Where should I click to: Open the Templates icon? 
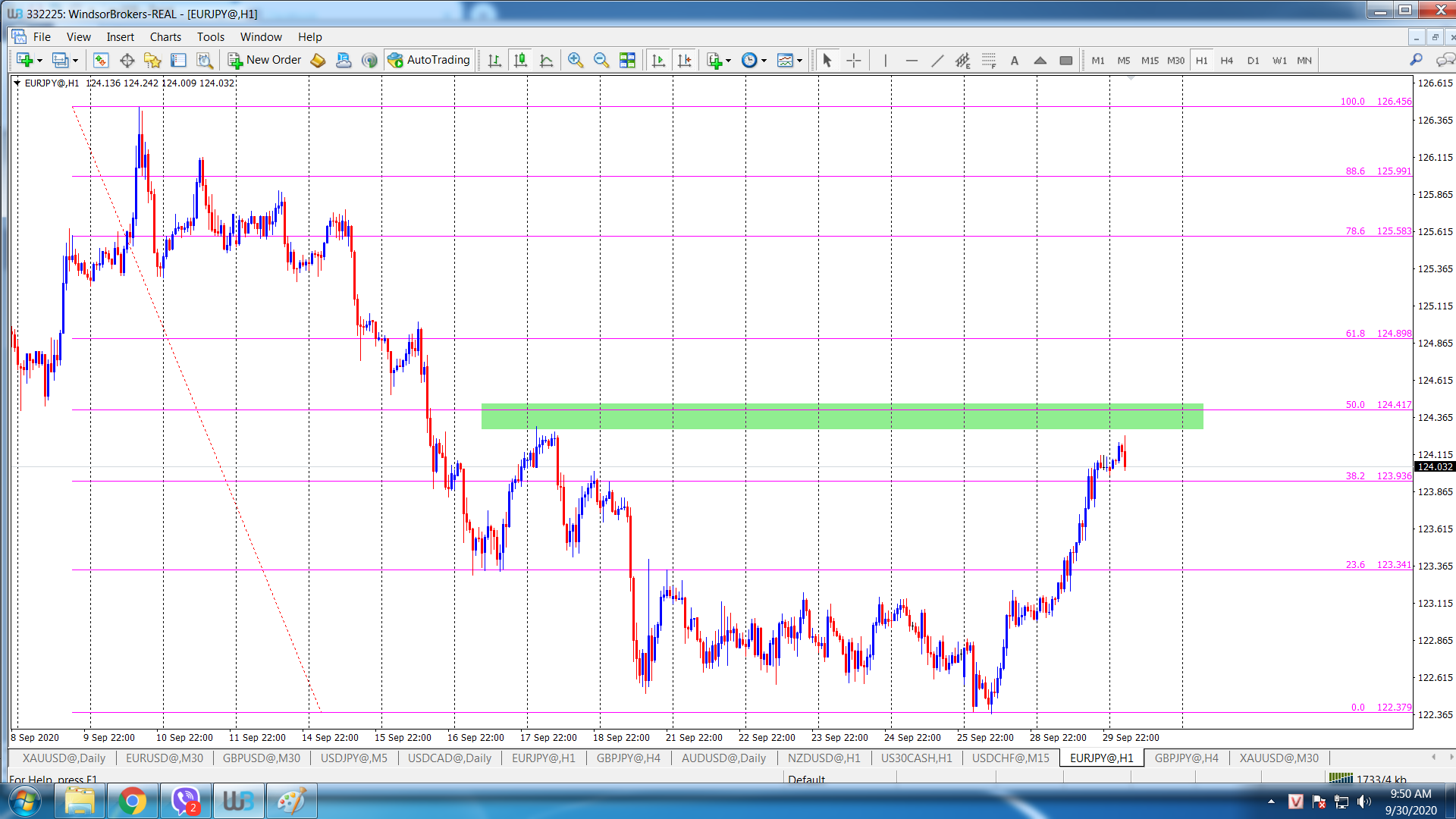785,60
